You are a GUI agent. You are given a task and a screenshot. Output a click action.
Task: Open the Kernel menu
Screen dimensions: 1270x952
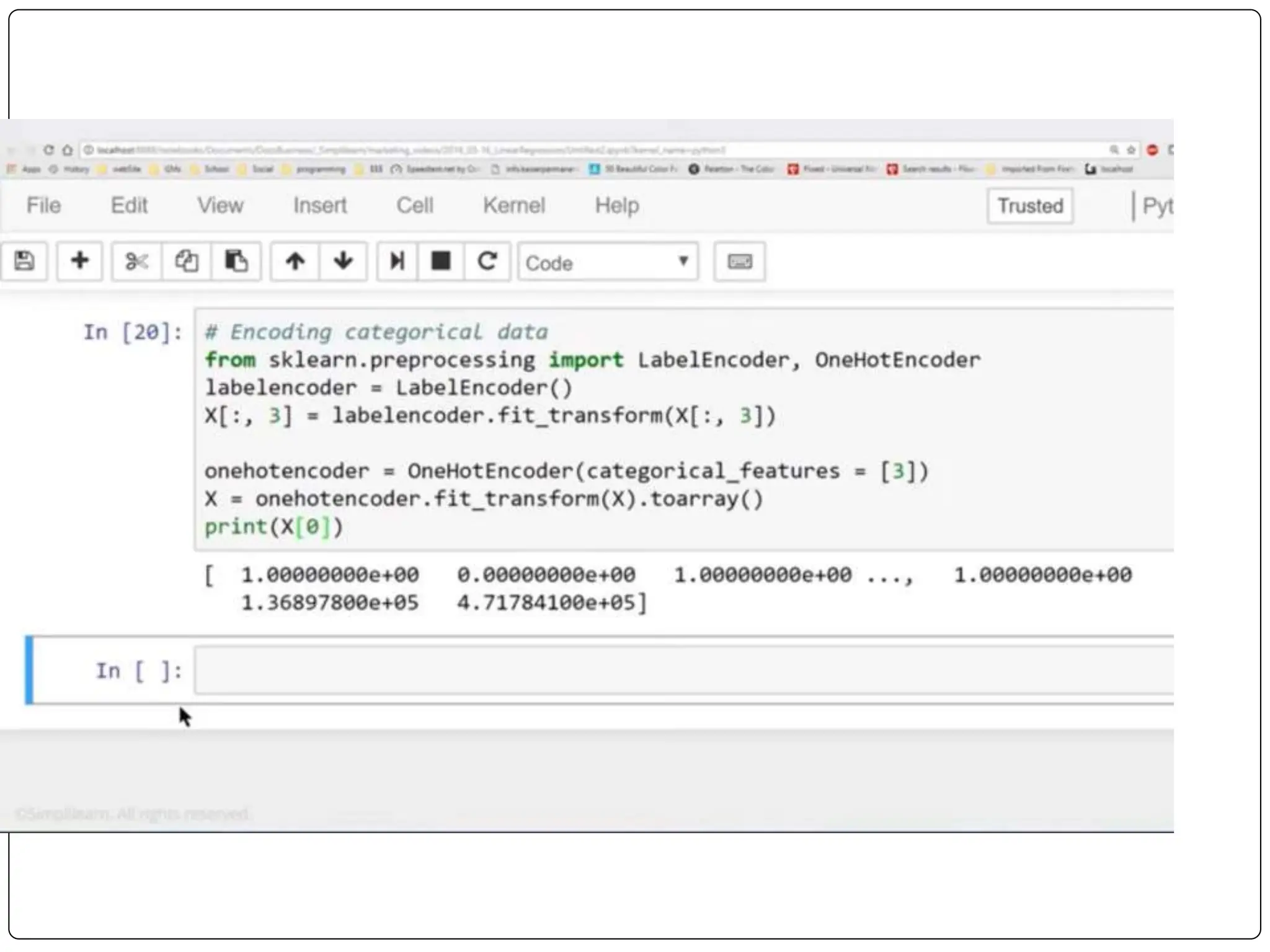513,205
